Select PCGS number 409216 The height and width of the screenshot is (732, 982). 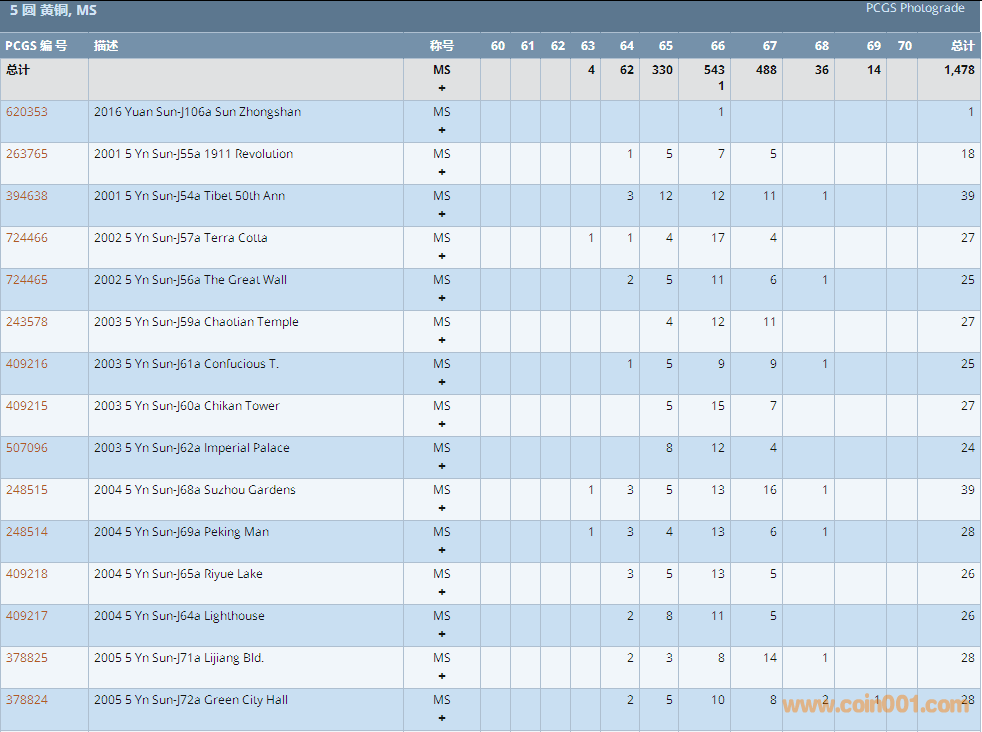click(27, 364)
